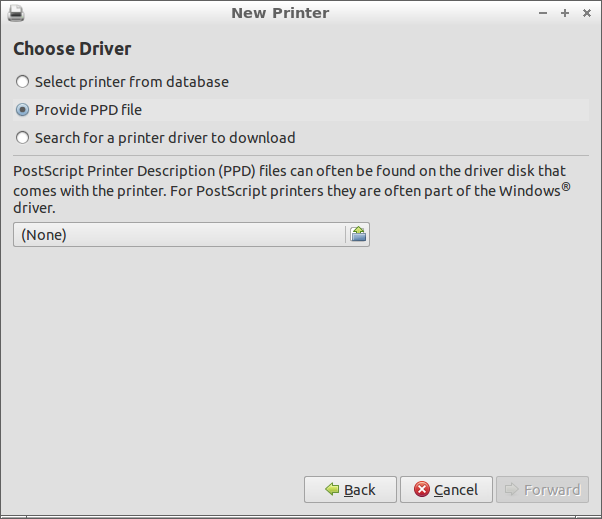The image size is (602, 519).
Task: Click the 'New Printer' title bar text
Action: (x=280, y=13)
